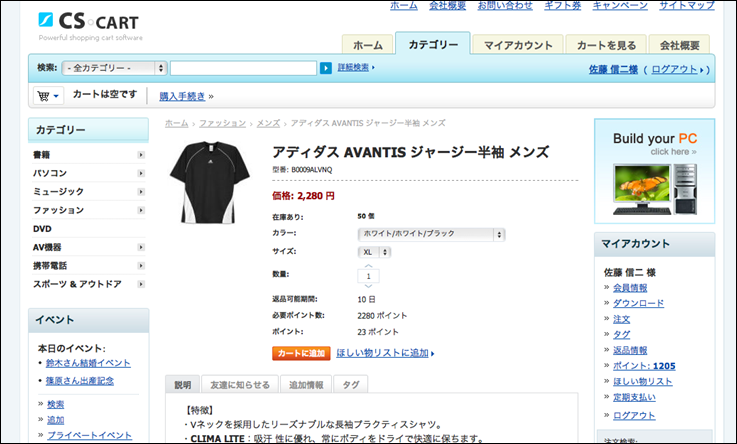Click the search keyword input field

[243, 68]
